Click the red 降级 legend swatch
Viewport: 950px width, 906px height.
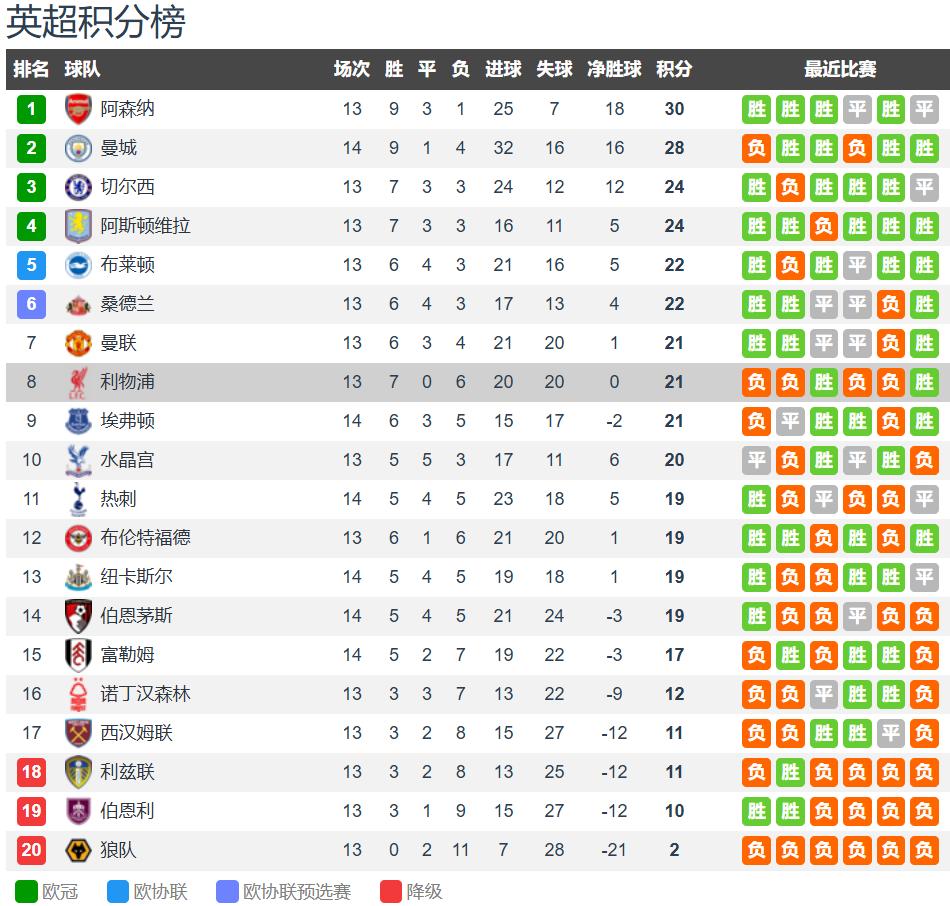[391, 891]
